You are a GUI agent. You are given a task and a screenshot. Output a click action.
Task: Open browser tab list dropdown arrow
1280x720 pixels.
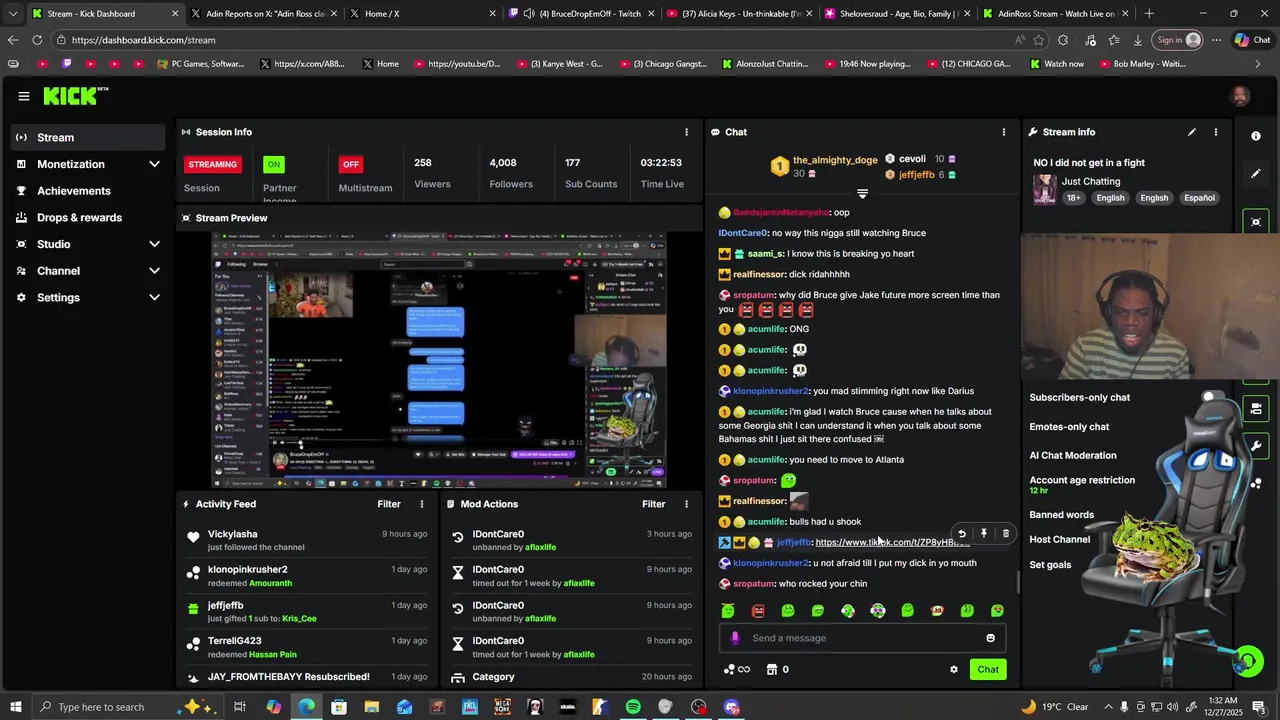tap(12, 14)
